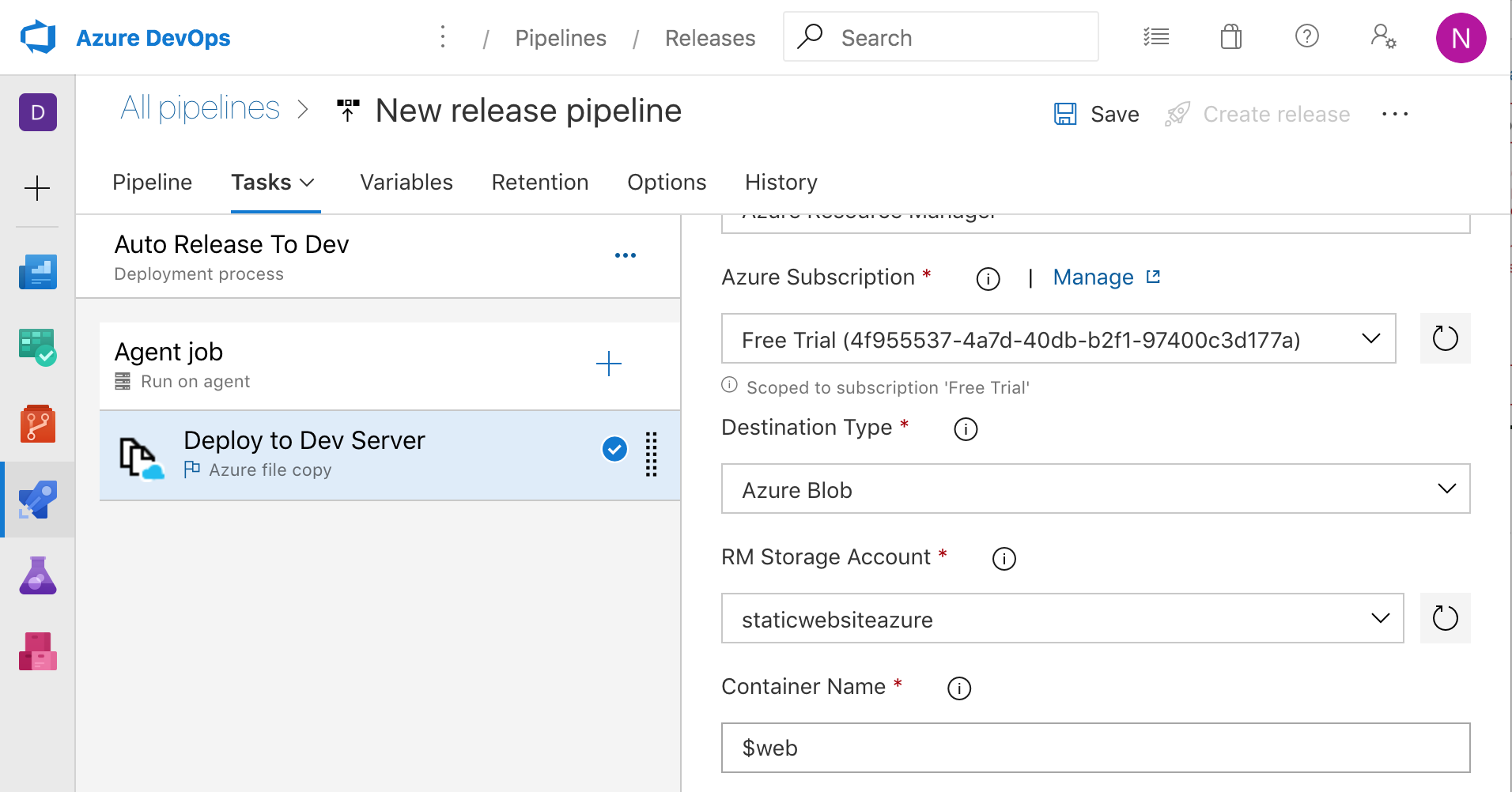Click the Create release button label
The height and width of the screenshot is (792, 1512).
coord(1276,115)
